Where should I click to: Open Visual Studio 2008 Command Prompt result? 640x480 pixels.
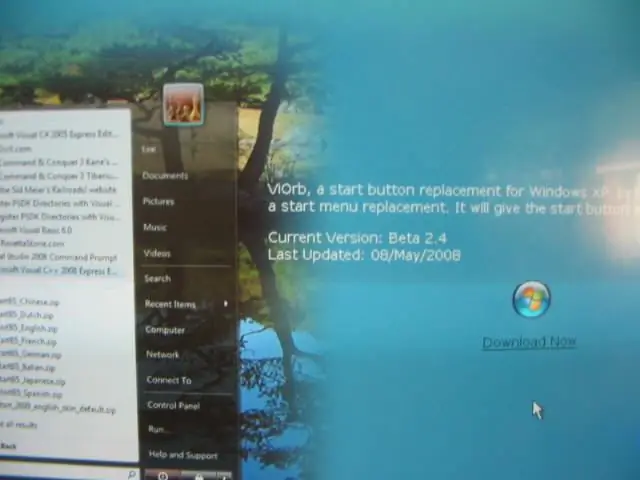tap(58, 257)
